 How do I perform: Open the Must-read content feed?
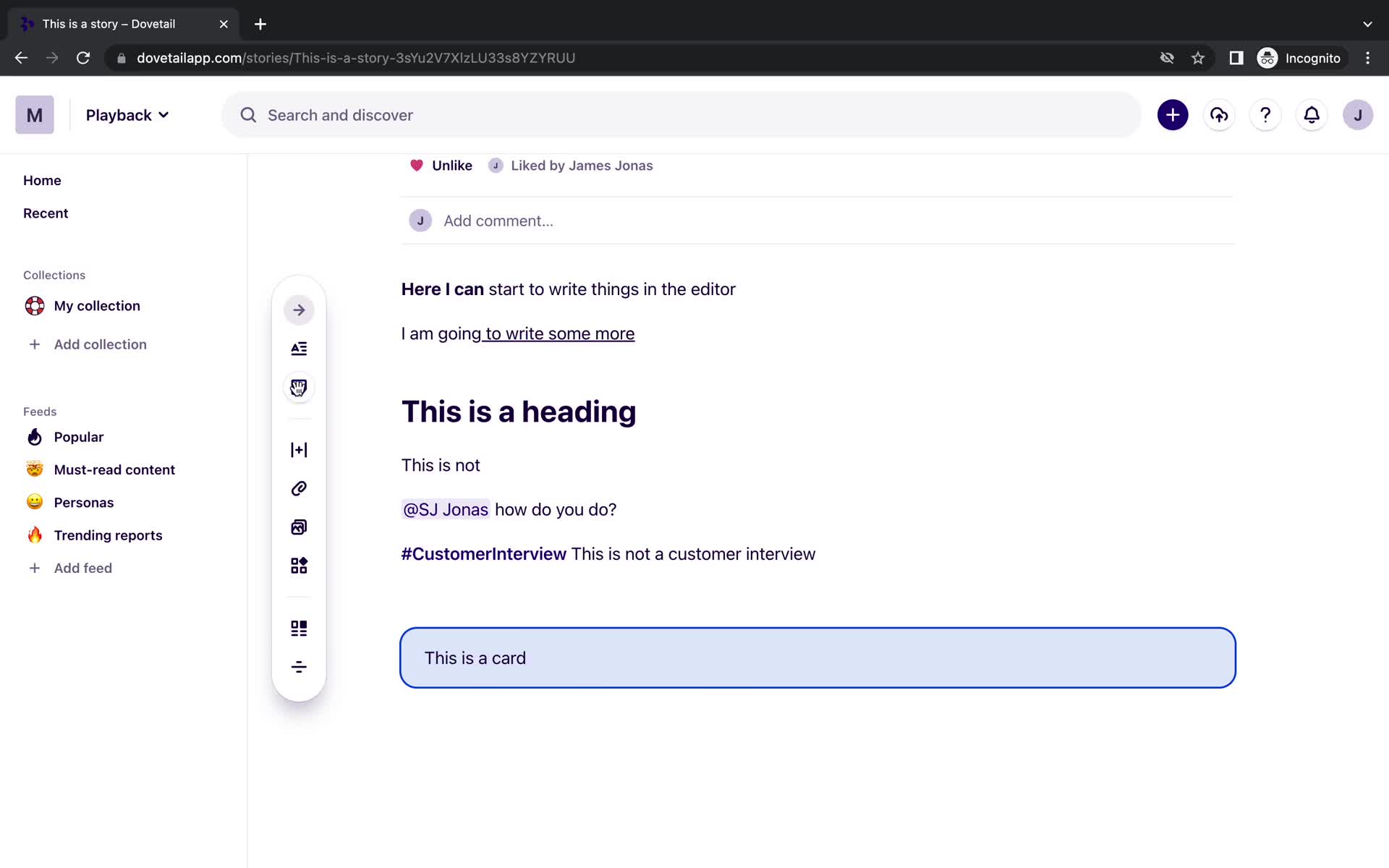point(114,469)
